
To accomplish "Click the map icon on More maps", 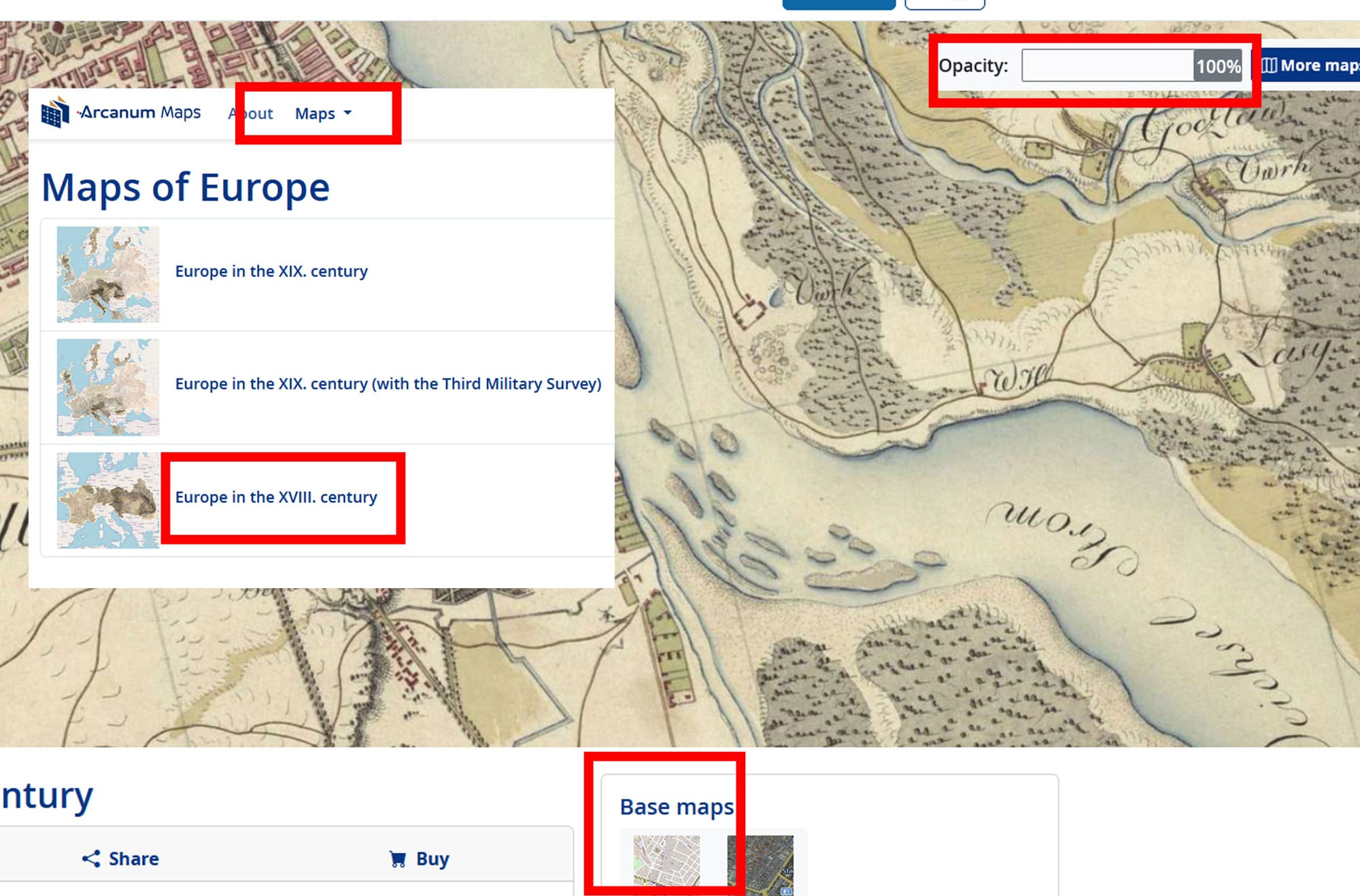I will point(1269,65).
